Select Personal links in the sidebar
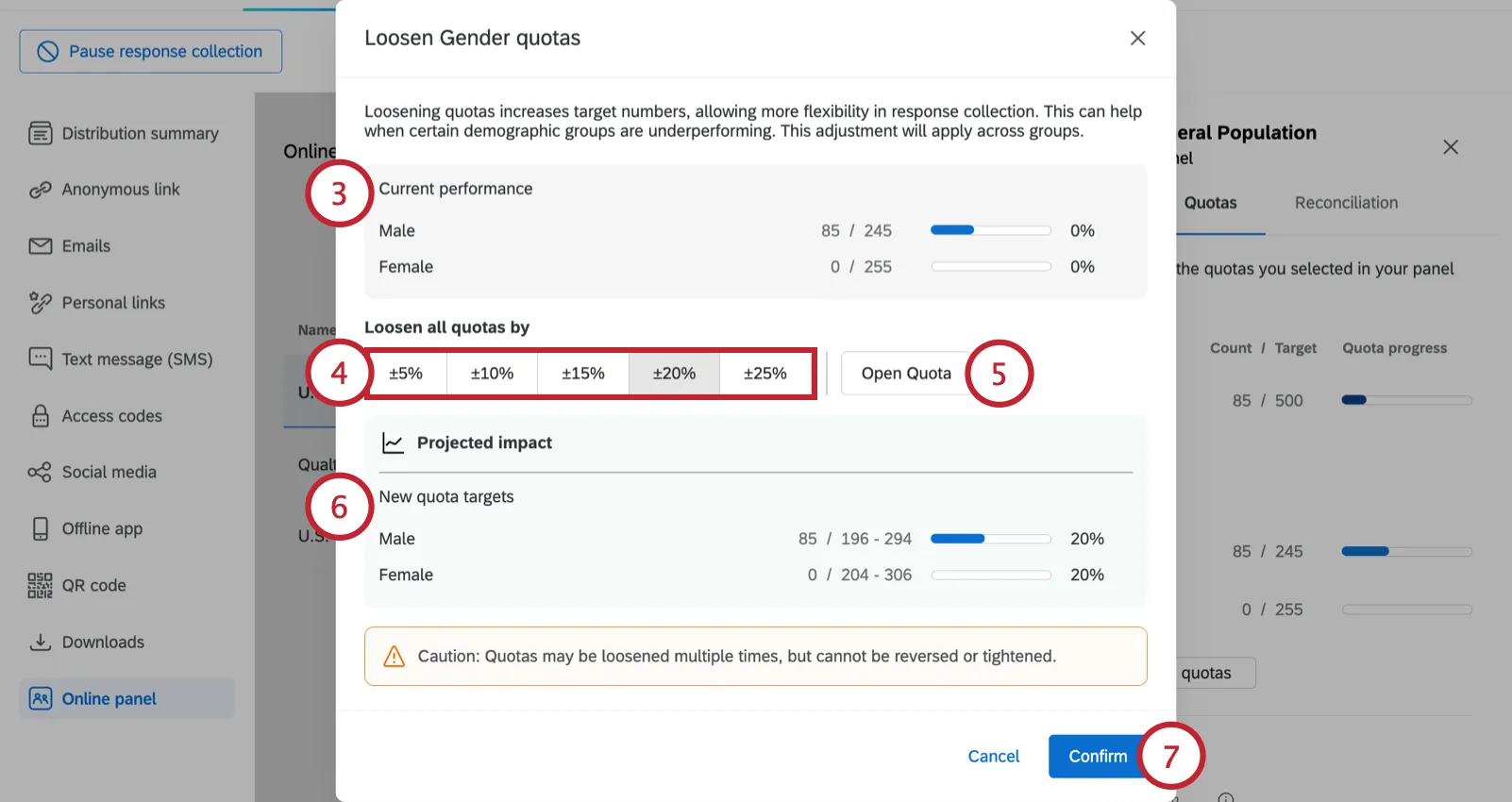This screenshot has width=1512, height=802. (x=112, y=302)
